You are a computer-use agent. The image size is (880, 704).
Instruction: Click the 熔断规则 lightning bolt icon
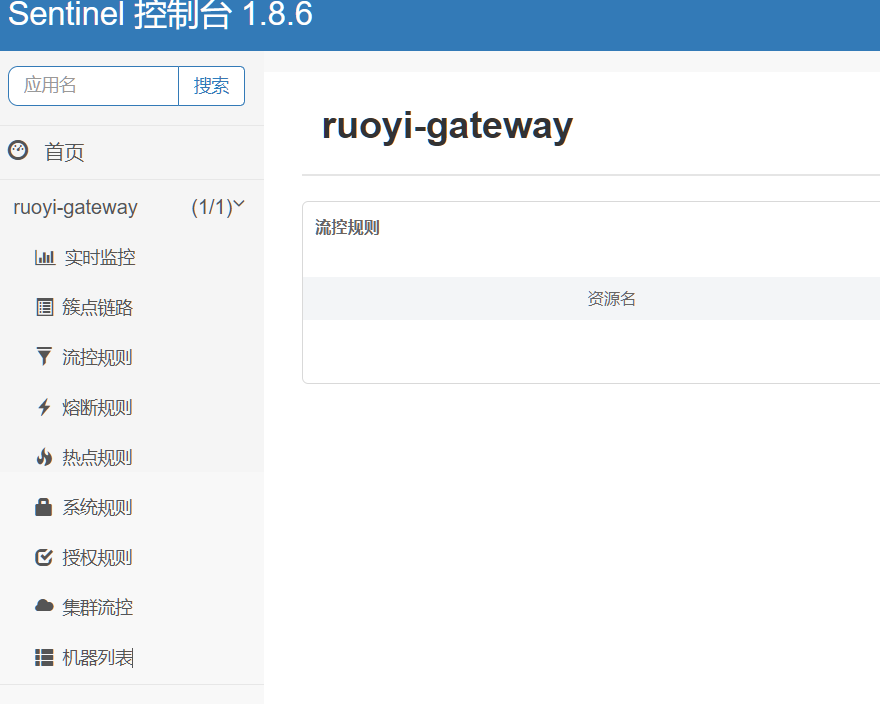coord(44,407)
